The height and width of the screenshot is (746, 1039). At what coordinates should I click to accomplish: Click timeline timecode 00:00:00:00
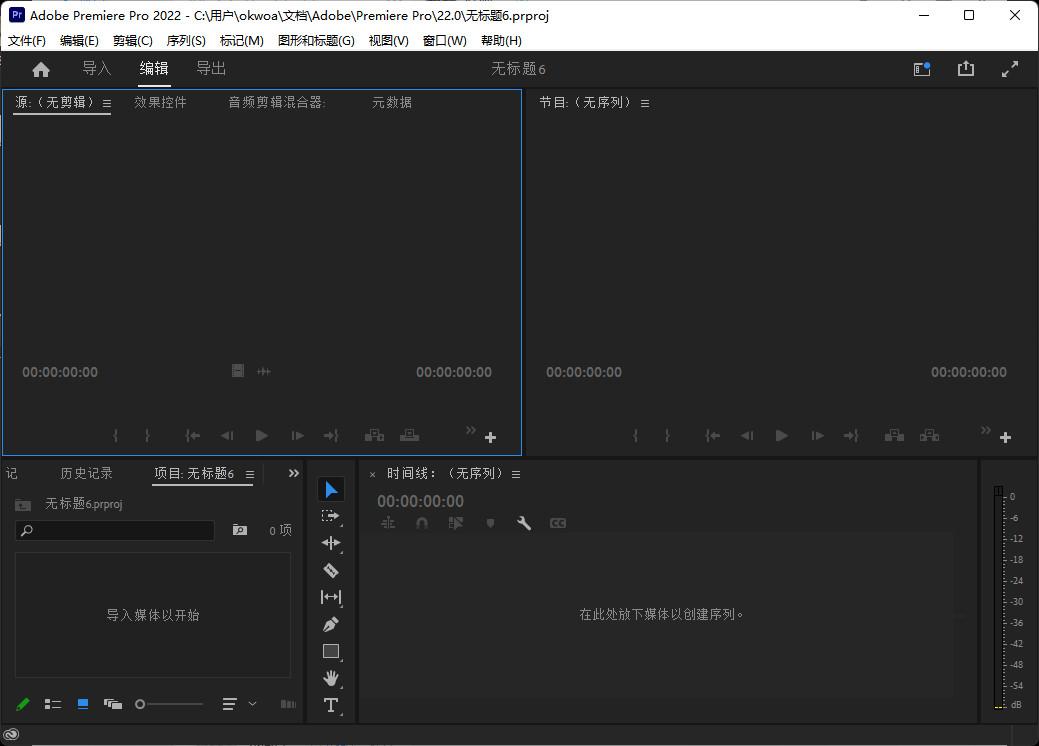pos(421,502)
